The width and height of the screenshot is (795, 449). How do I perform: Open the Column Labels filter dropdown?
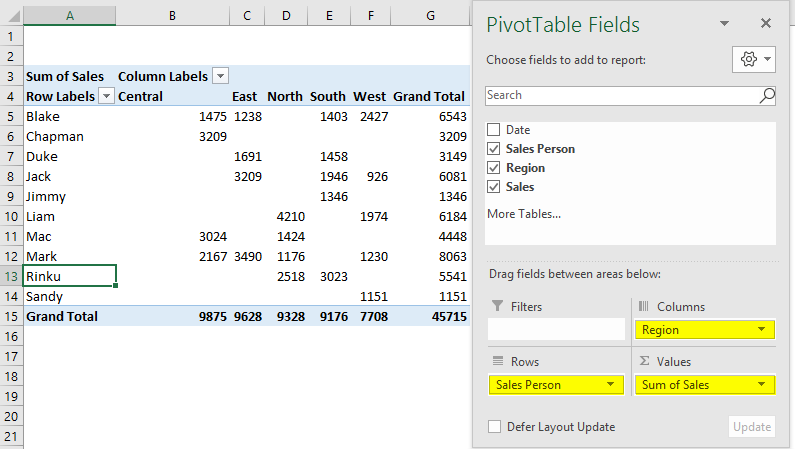pyautogui.click(x=221, y=76)
